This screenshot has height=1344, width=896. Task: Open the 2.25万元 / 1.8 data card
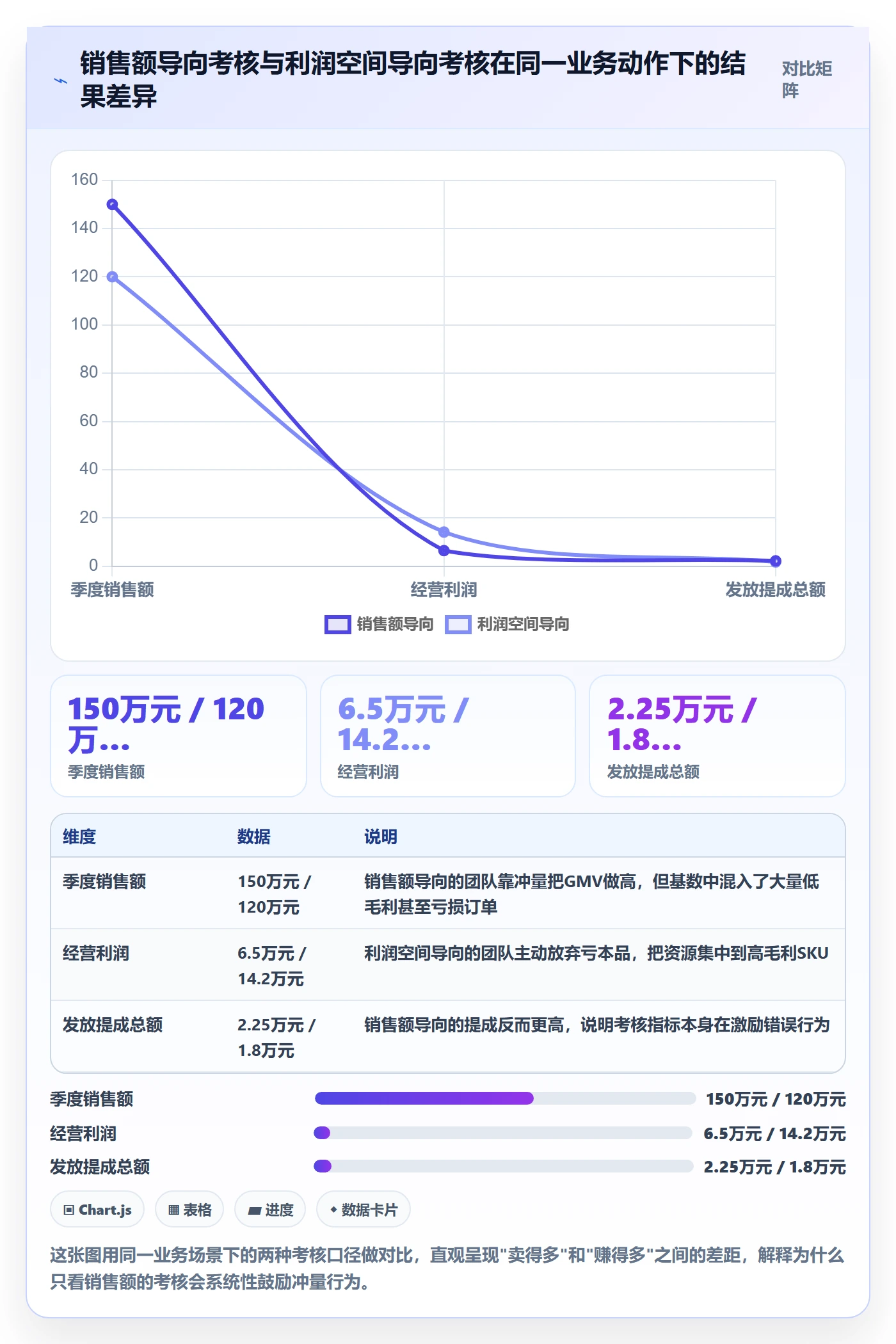tap(717, 736)
